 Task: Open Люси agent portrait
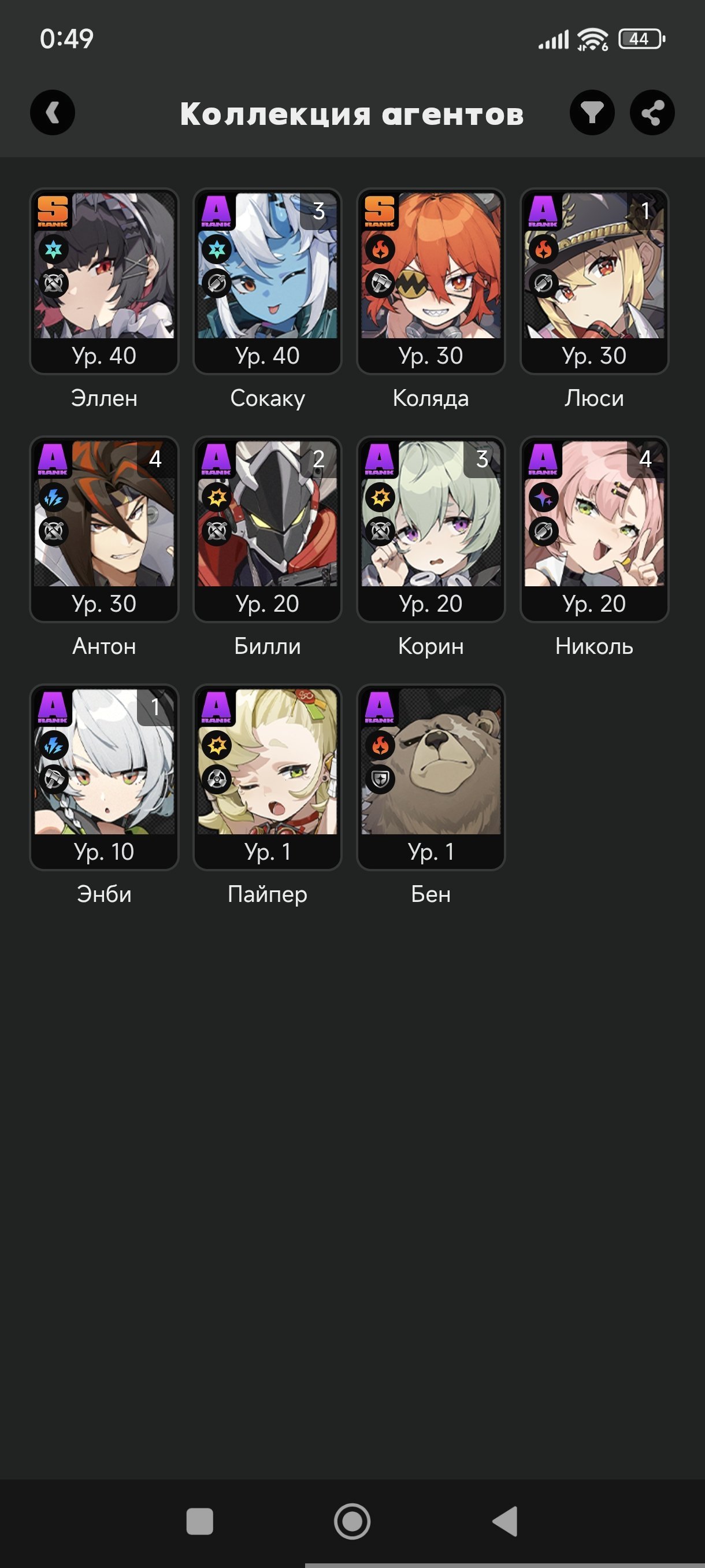tap(594, 266)
